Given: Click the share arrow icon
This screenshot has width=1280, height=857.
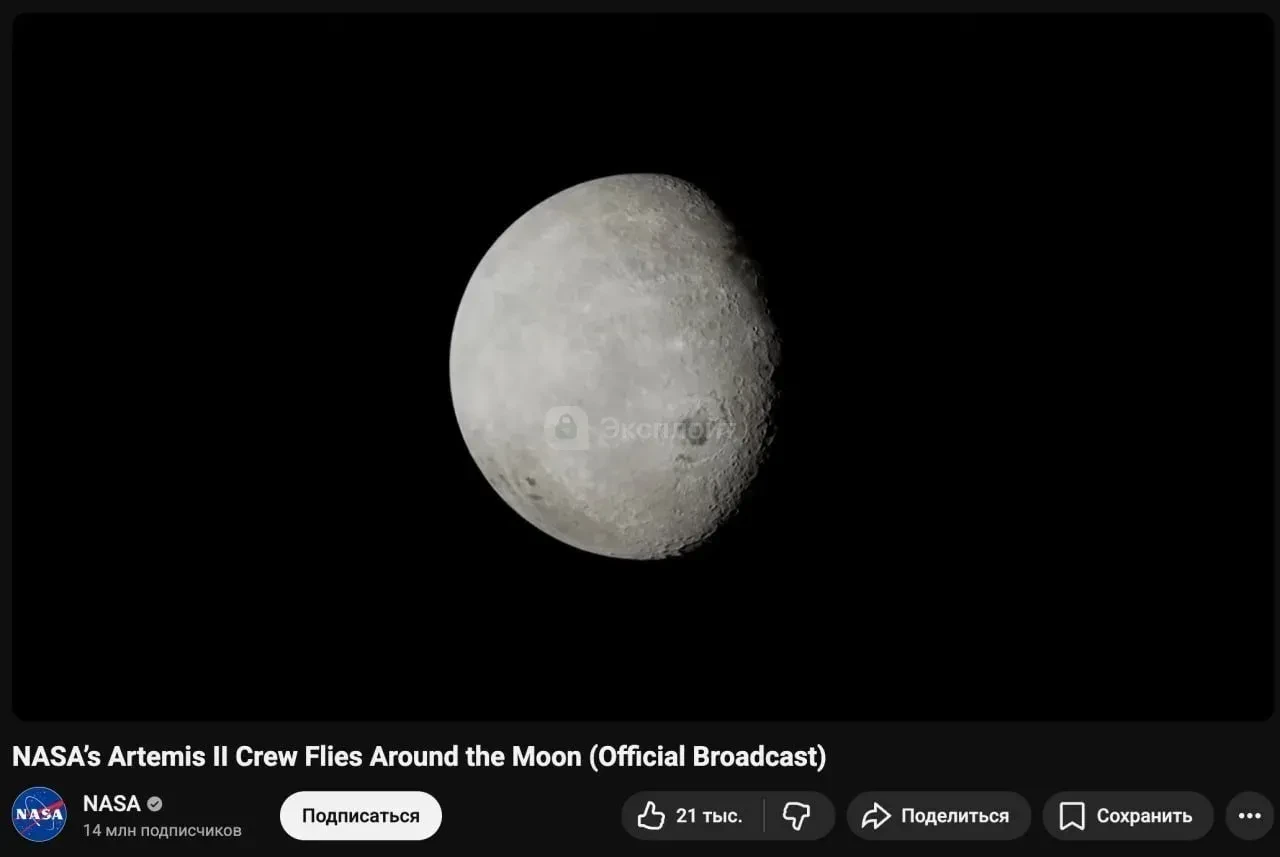Looking at the screenshot, I should click(x=876, y=816).
